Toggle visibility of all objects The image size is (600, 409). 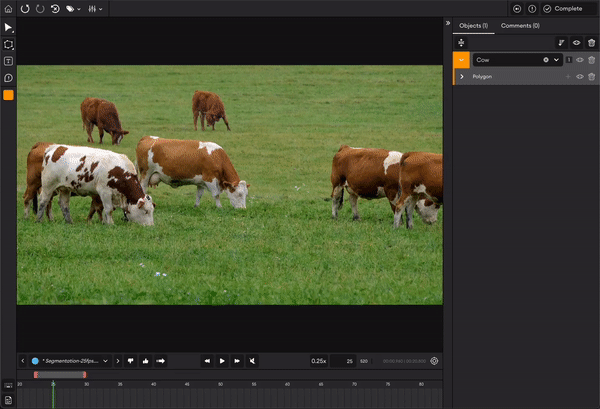(x=578, y=43)
